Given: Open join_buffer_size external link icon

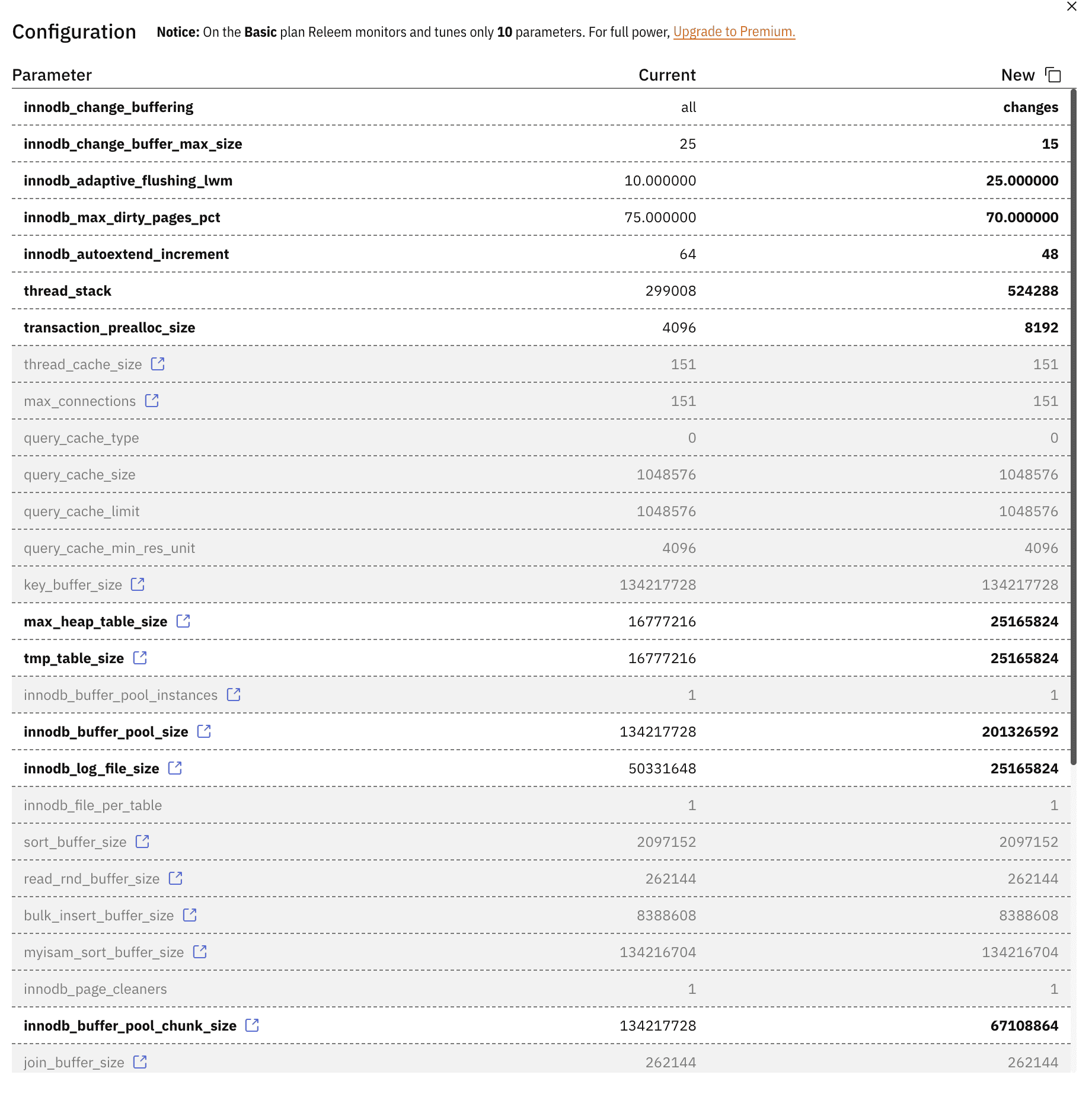Looking at the screenshot, I should click(140, 1062).
